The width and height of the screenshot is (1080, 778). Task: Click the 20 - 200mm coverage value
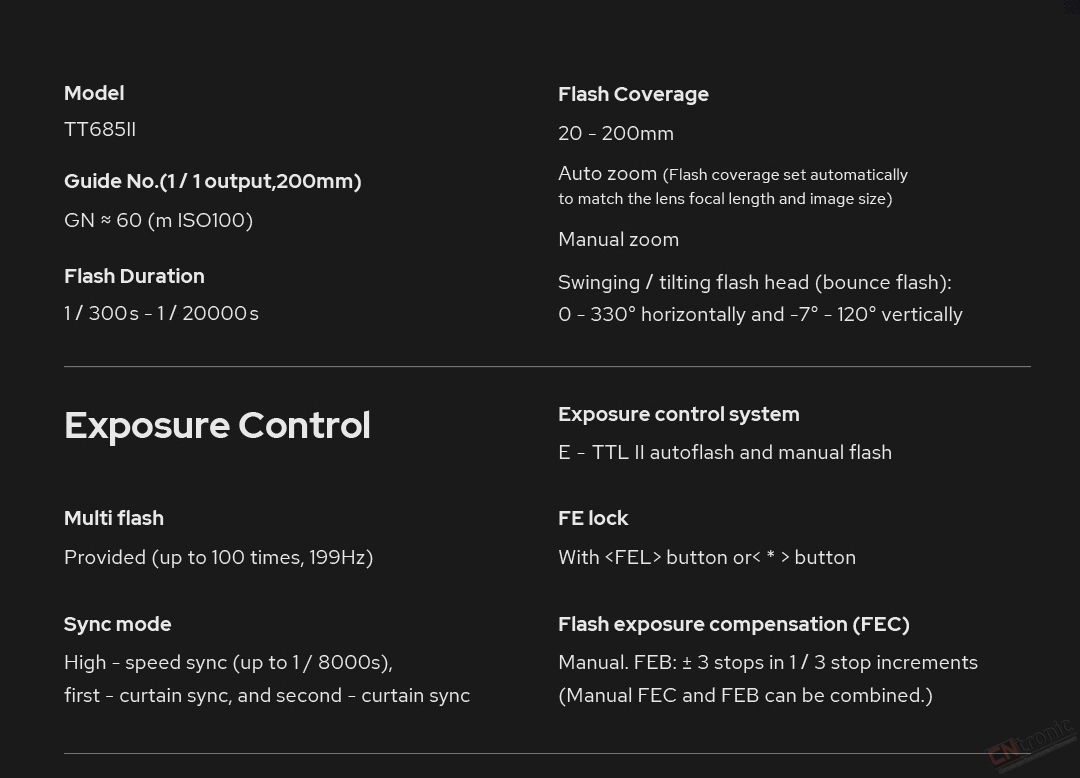click(x=616, y=134)
